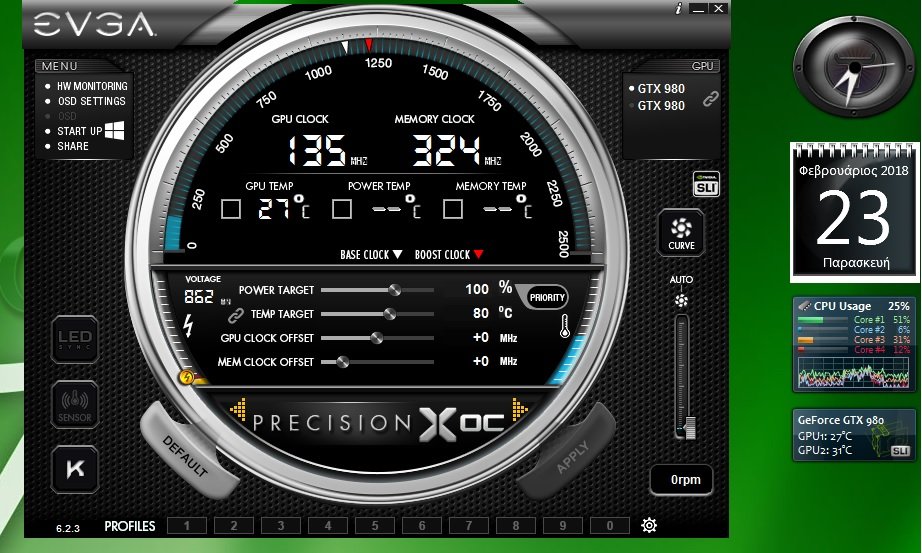Click the thermometer priority icon
Image resolution: width=922 pixels, height=553 pixels.
click(564, 326)
